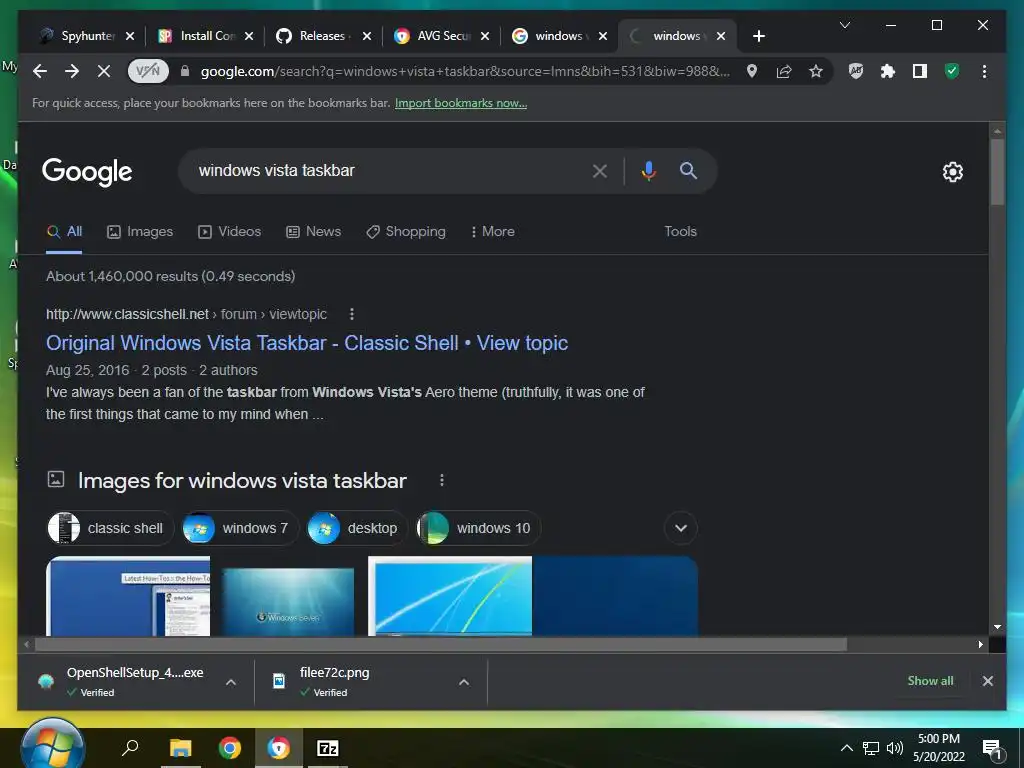Stop loading the page with the X button
The image size is (1024, 768).
[104, 71]
